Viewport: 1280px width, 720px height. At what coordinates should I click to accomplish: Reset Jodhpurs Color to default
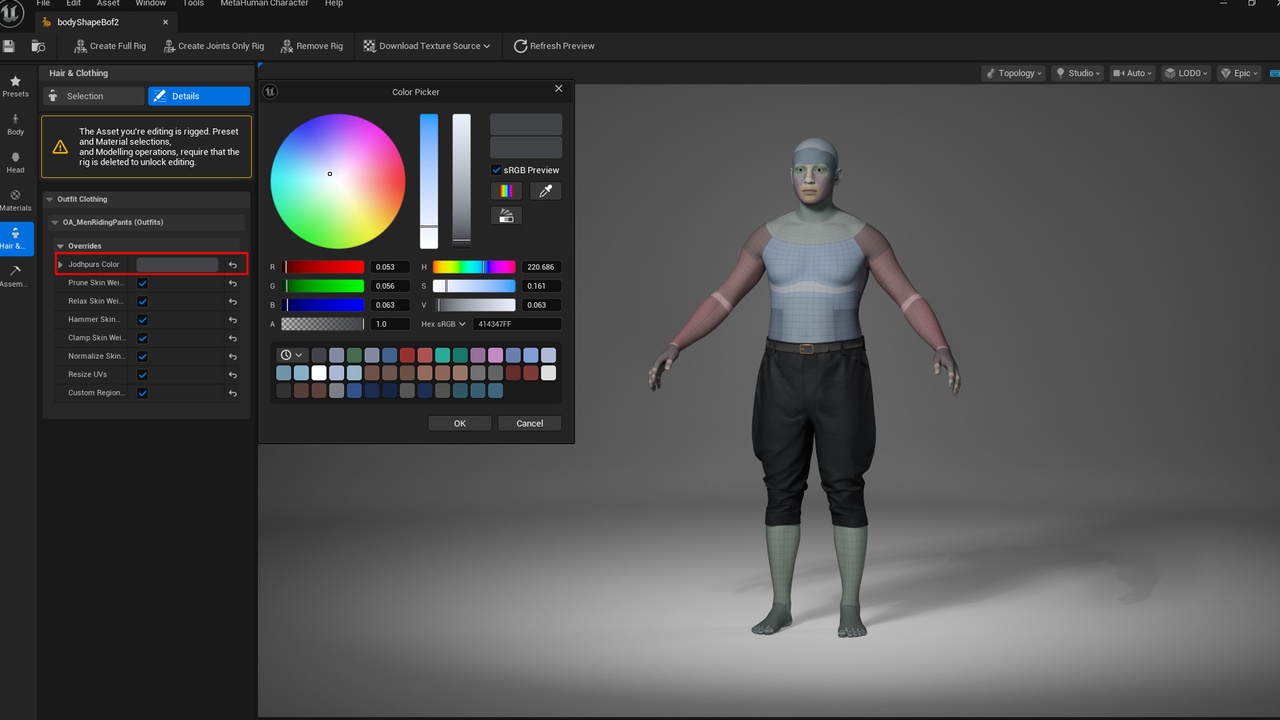tap(233, 265)
